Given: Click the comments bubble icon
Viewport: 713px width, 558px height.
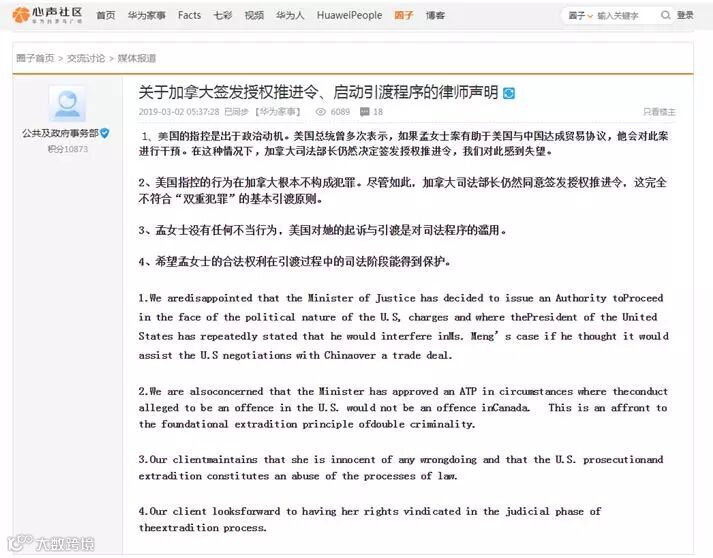Looking at the screenshot, I should (365, 112).
